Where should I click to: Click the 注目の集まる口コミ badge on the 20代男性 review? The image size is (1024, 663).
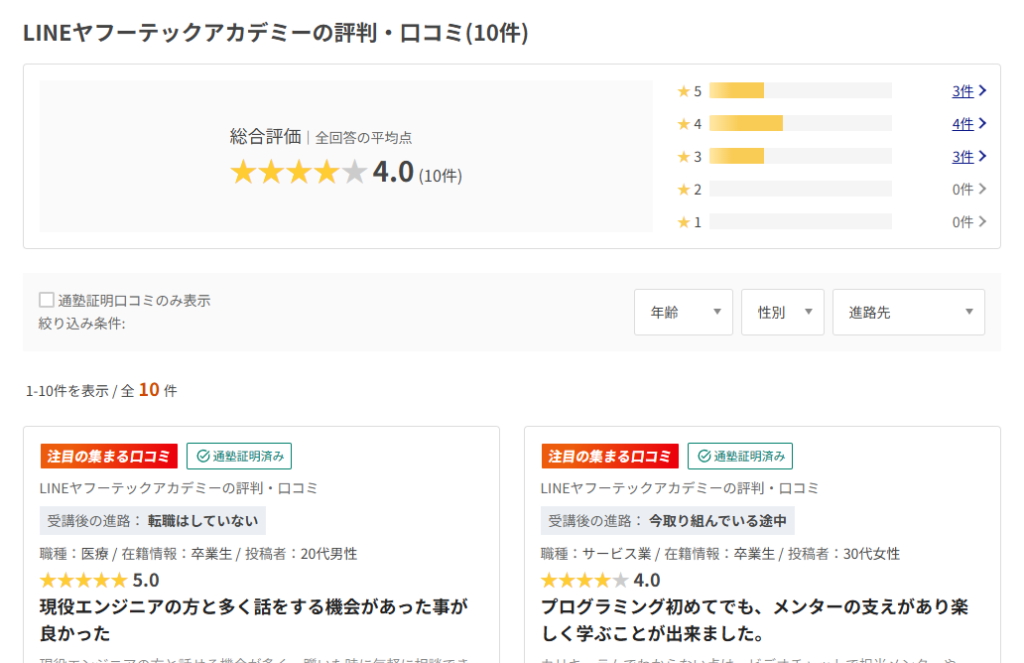coord(108,456)
